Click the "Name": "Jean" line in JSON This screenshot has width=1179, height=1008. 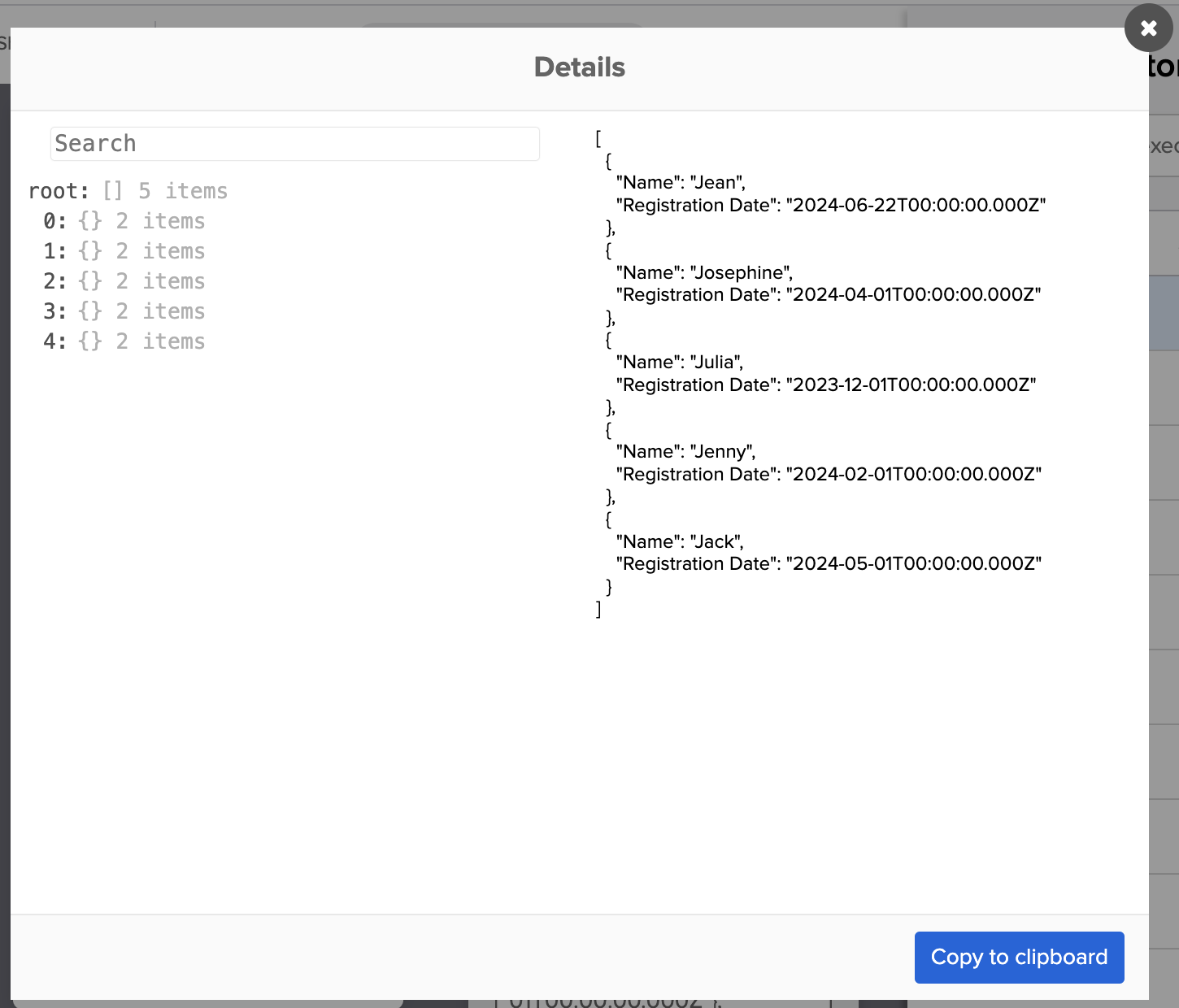pos(680,183)
